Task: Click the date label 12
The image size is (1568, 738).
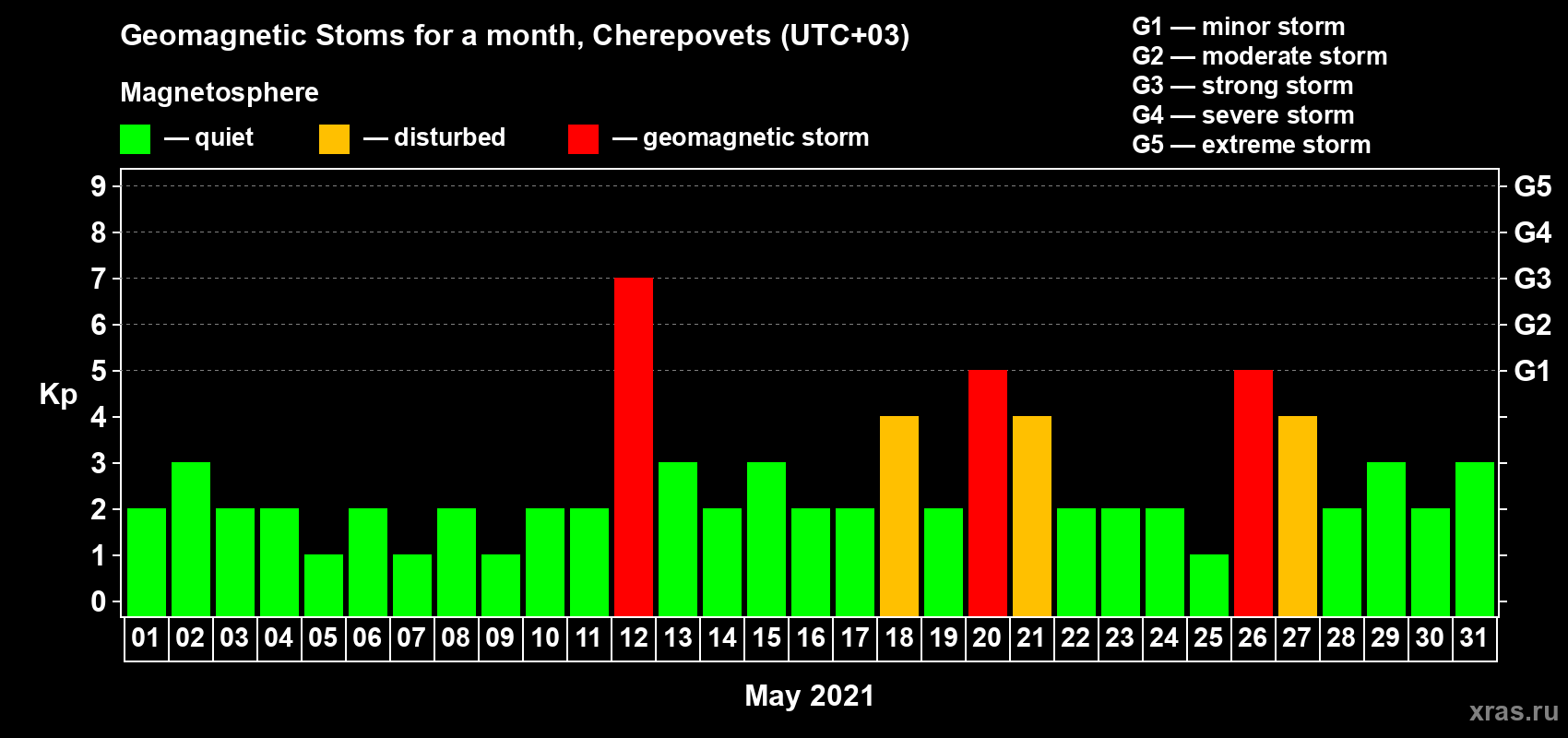Action: (634, 638)
